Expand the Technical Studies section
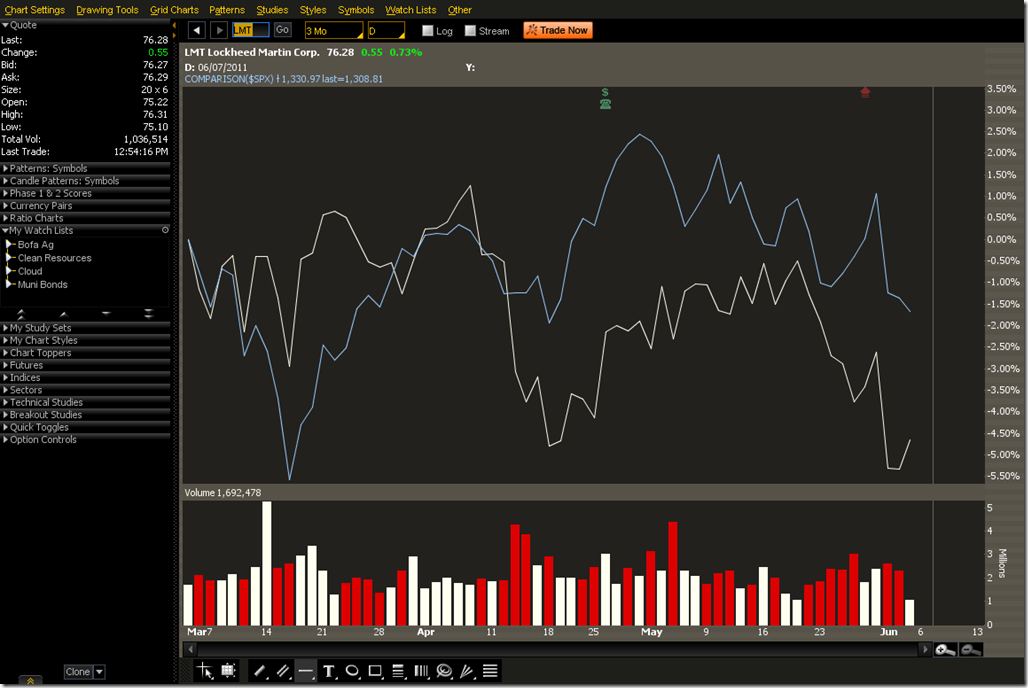Image resolution: width=1028 pixels, height=688 pixels. (x=85, y=403)
